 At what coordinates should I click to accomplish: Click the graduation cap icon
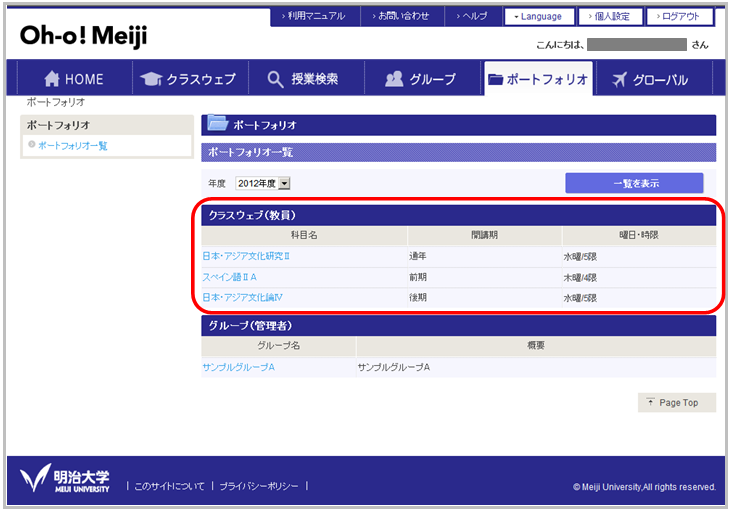151,79
